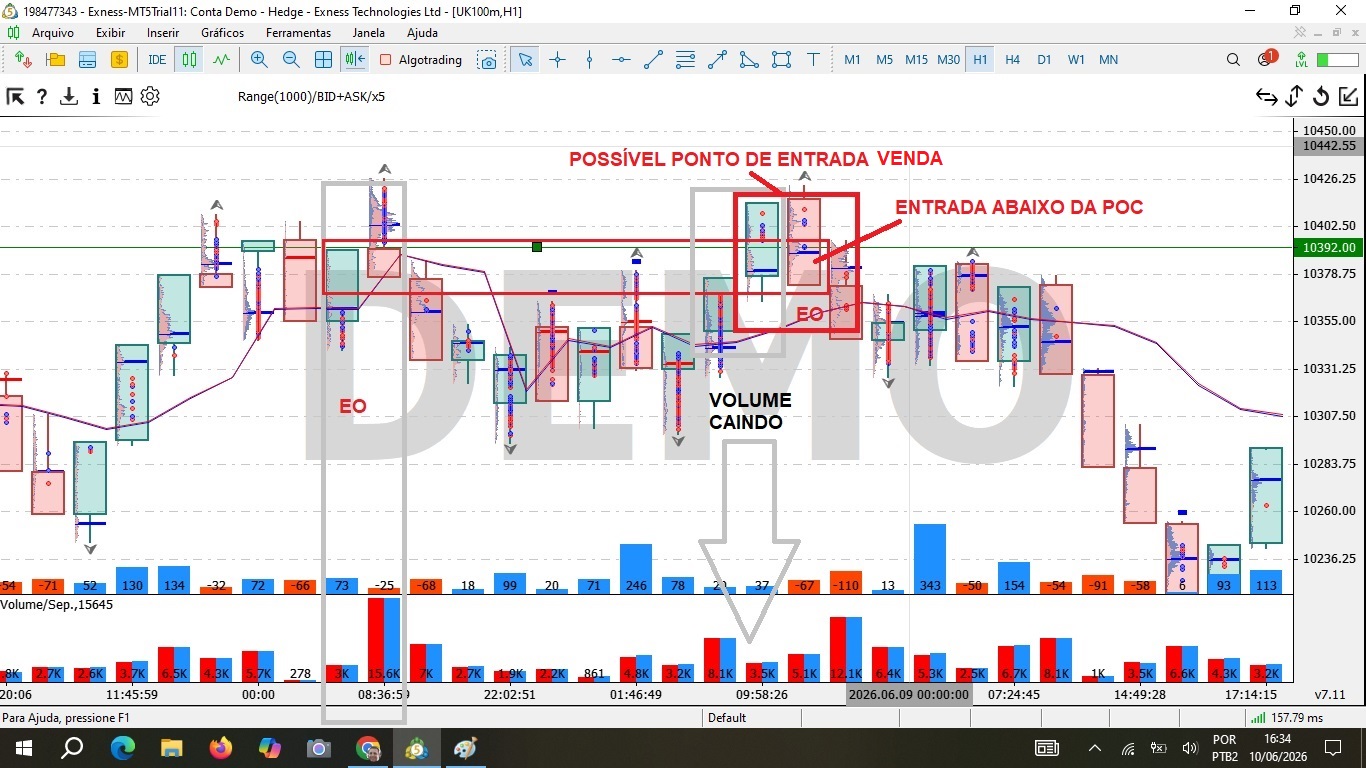The height and width of the screenshot is (768, 1366).
Task: Open account icon with notification badge
Action: tap(1266, 59)
